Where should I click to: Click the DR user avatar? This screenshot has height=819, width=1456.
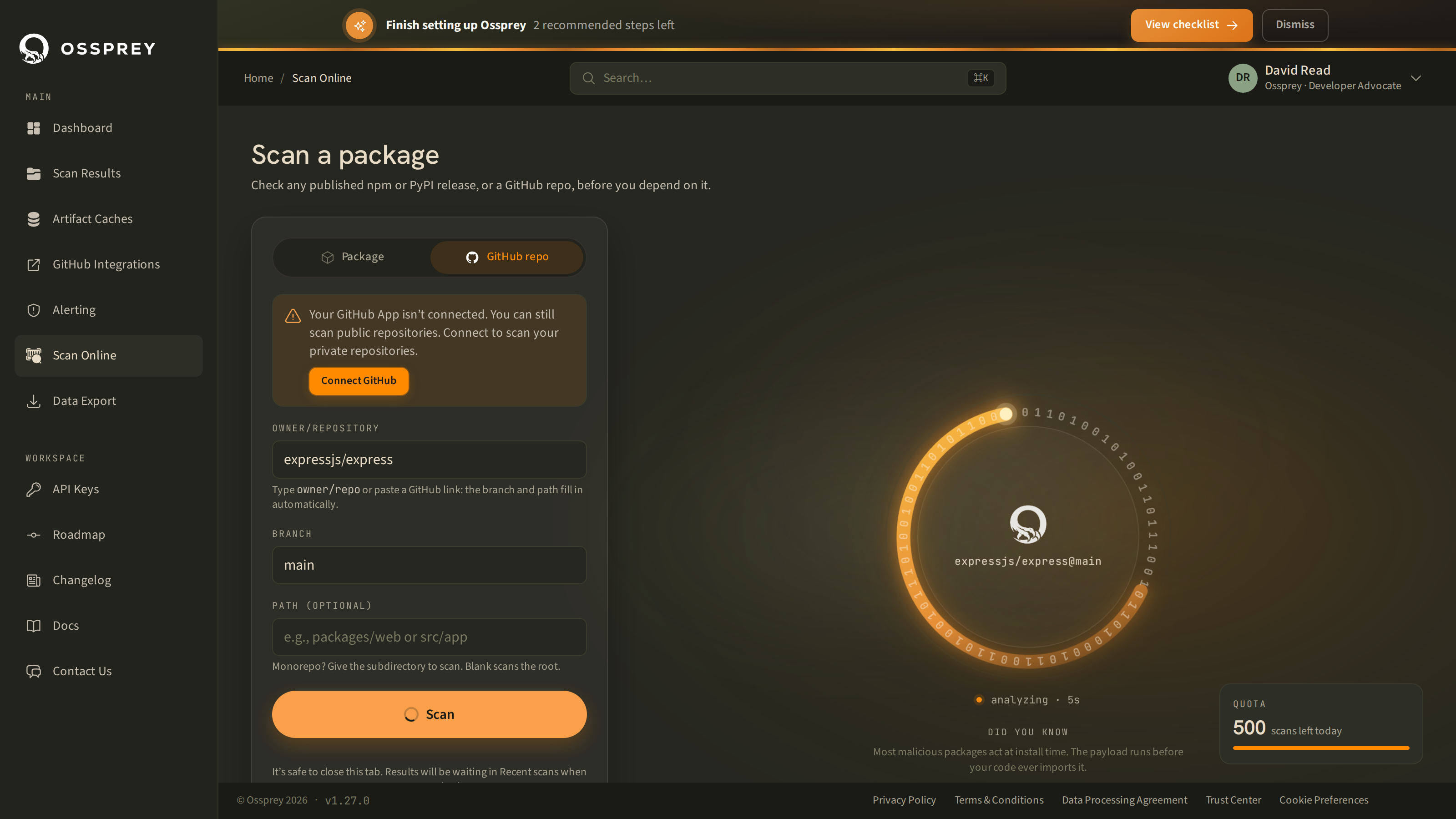pyautogui.click(x=1242, y=78)
